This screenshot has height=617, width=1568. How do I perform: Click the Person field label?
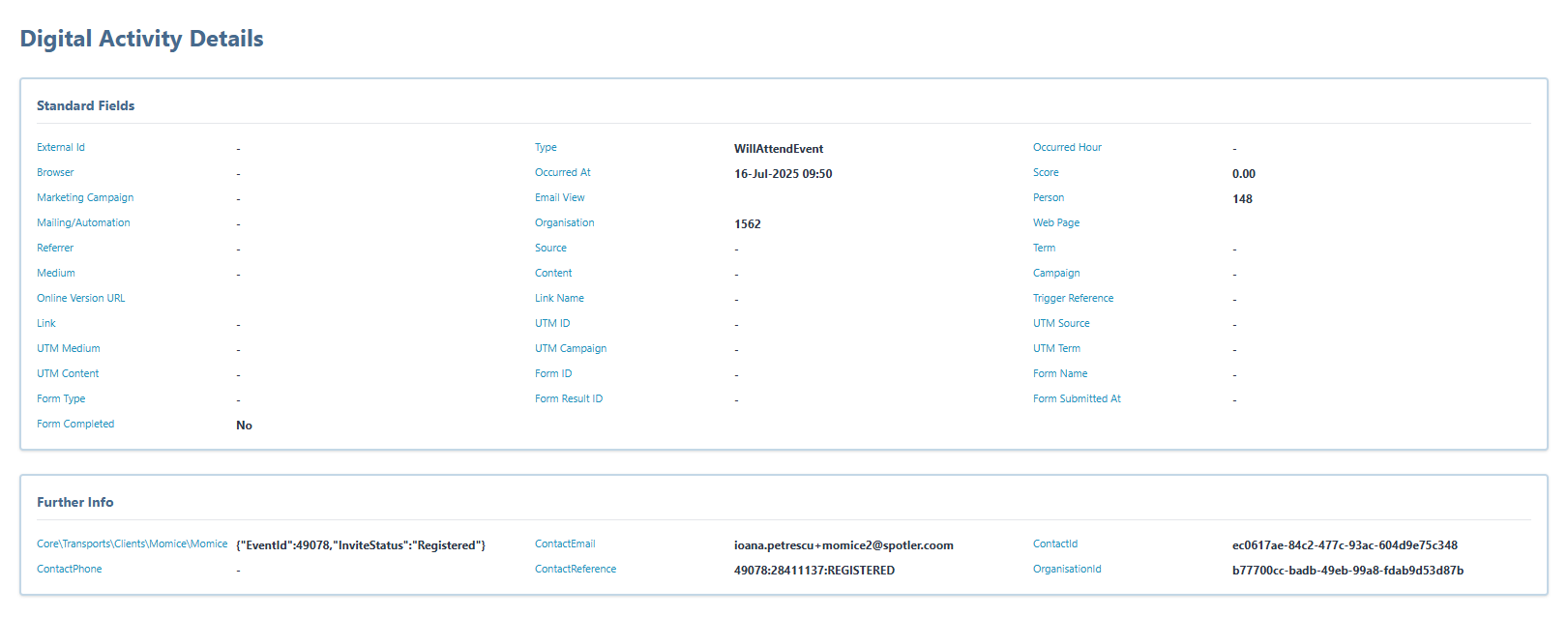[x=1049, y=197]
